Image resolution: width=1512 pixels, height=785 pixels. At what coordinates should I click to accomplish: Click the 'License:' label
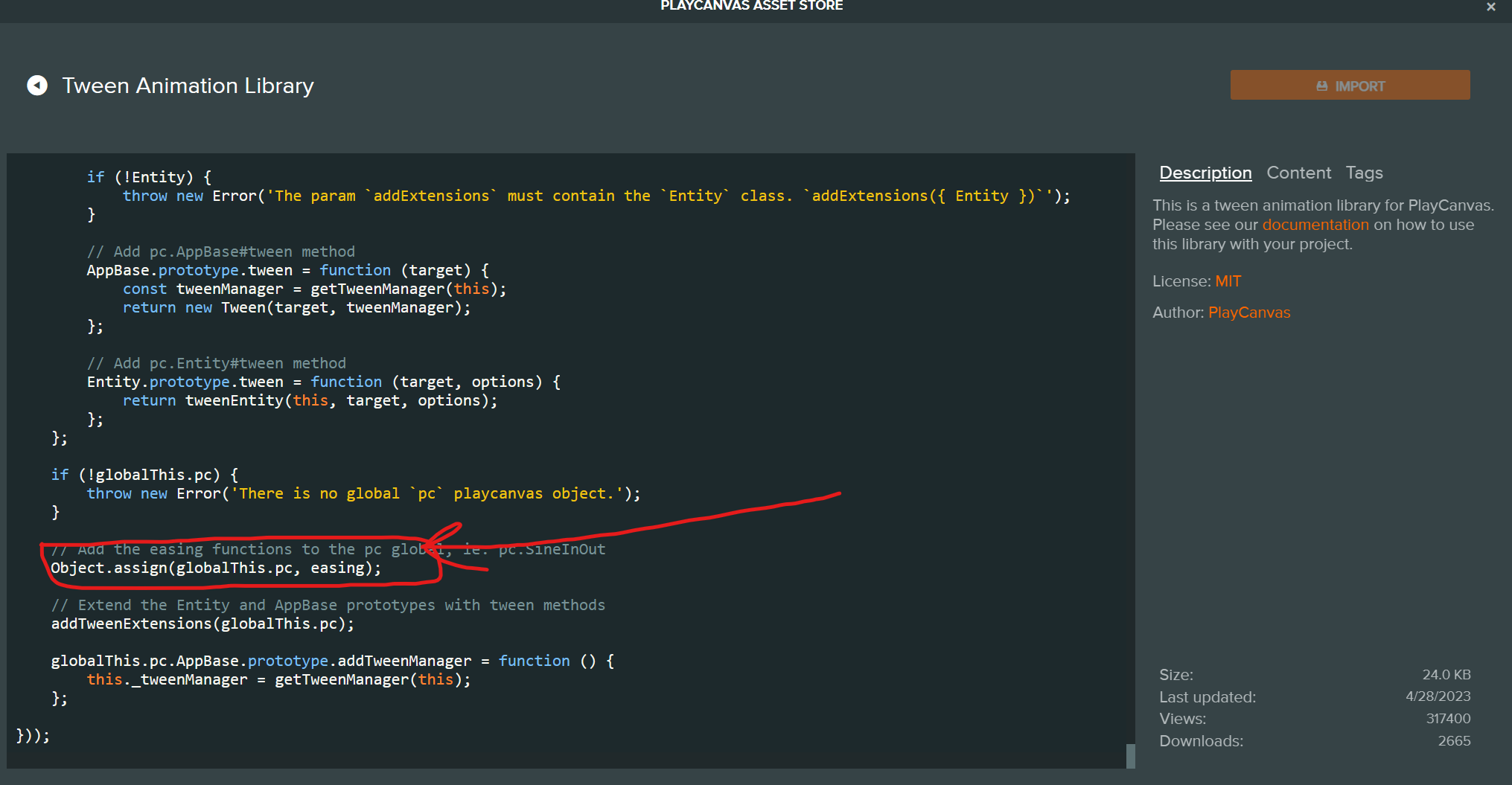tap(1182, 281)
